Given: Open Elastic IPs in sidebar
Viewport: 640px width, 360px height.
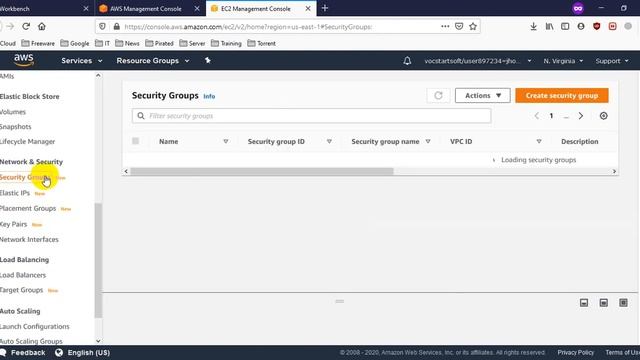Looking at the screenshot, I should 15,193.
